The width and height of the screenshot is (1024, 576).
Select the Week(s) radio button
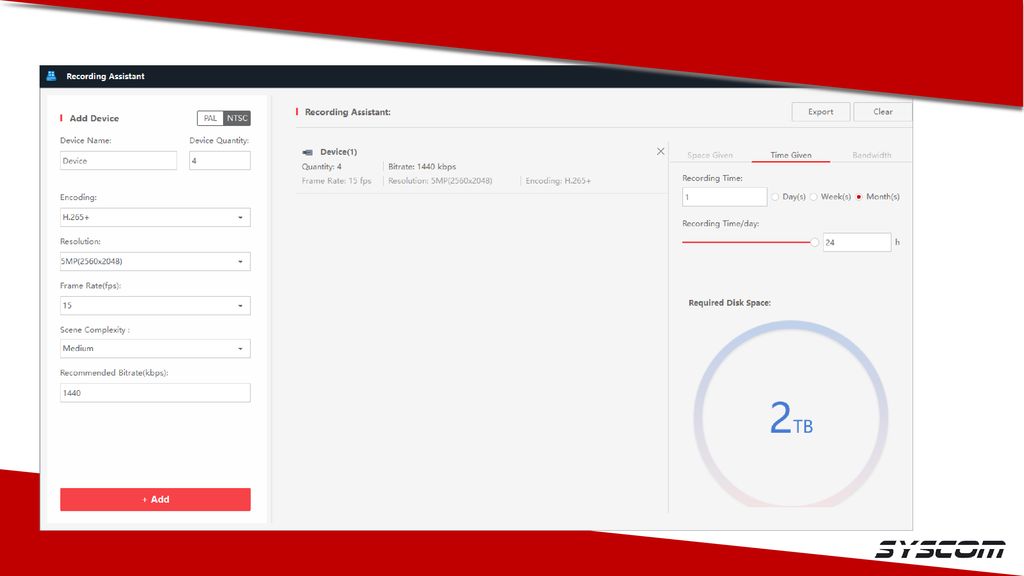814,197
